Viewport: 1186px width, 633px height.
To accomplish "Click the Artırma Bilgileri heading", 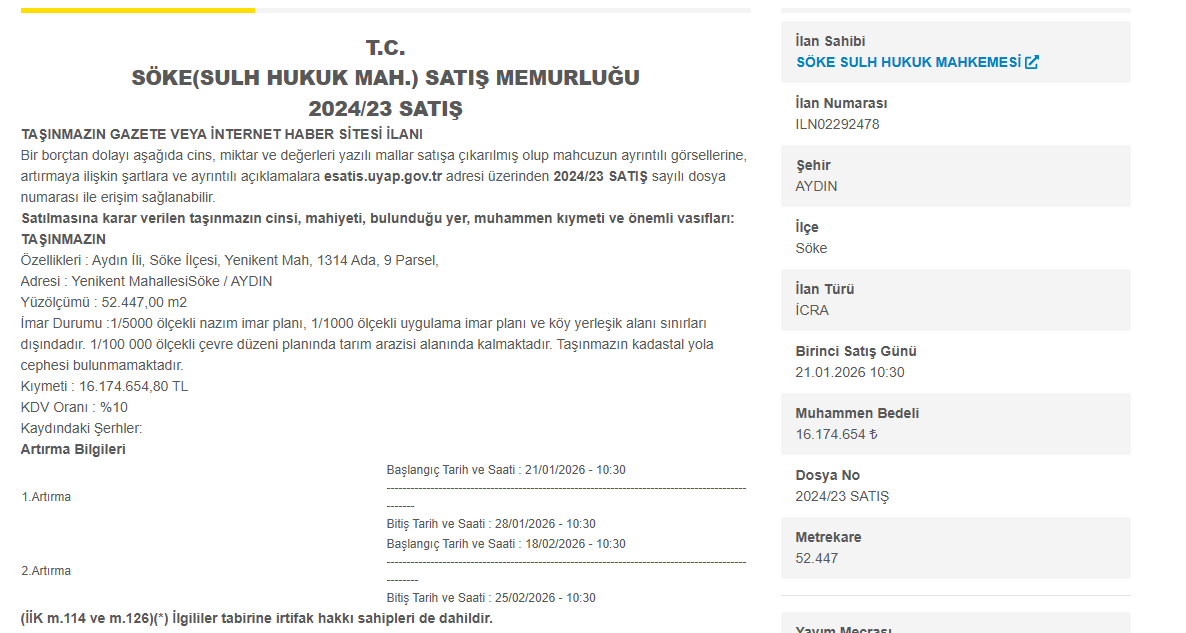I will (70, 448).
